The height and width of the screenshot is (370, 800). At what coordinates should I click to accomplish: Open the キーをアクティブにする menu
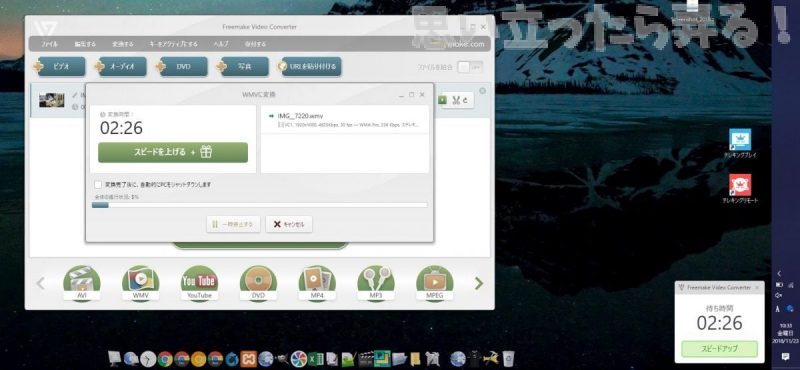coord(173,44)
